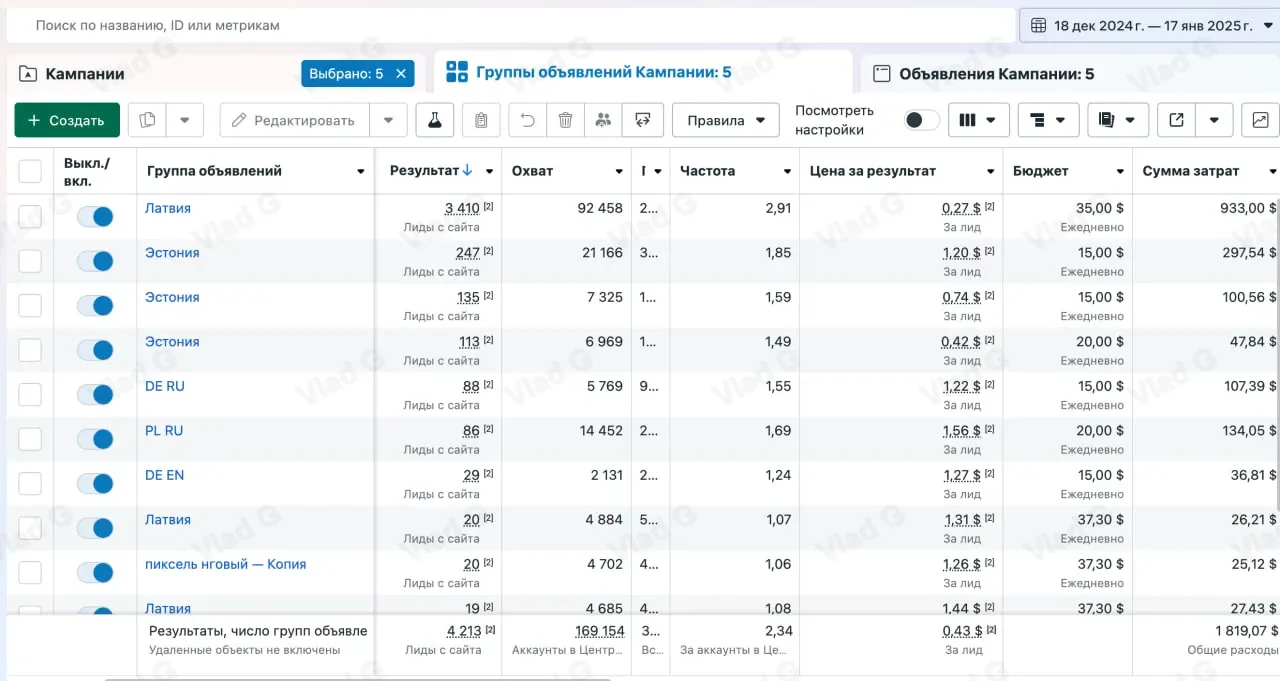Open the A/B test flask icon
The height and width of the screenshot is (681, 1280).
click(x=435, y=120)
